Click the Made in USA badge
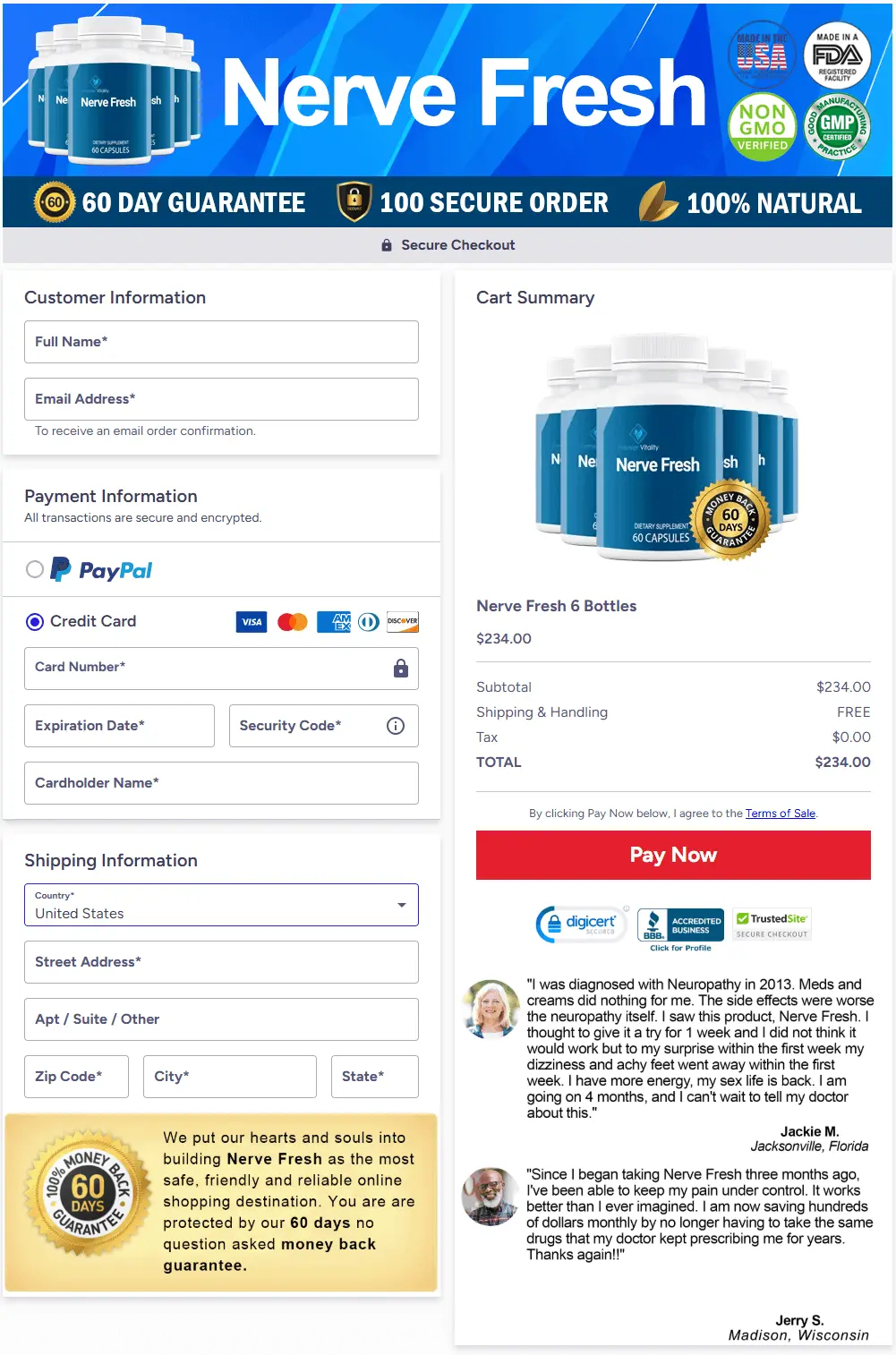This screenshot has width=896, height=1355. 762,55
